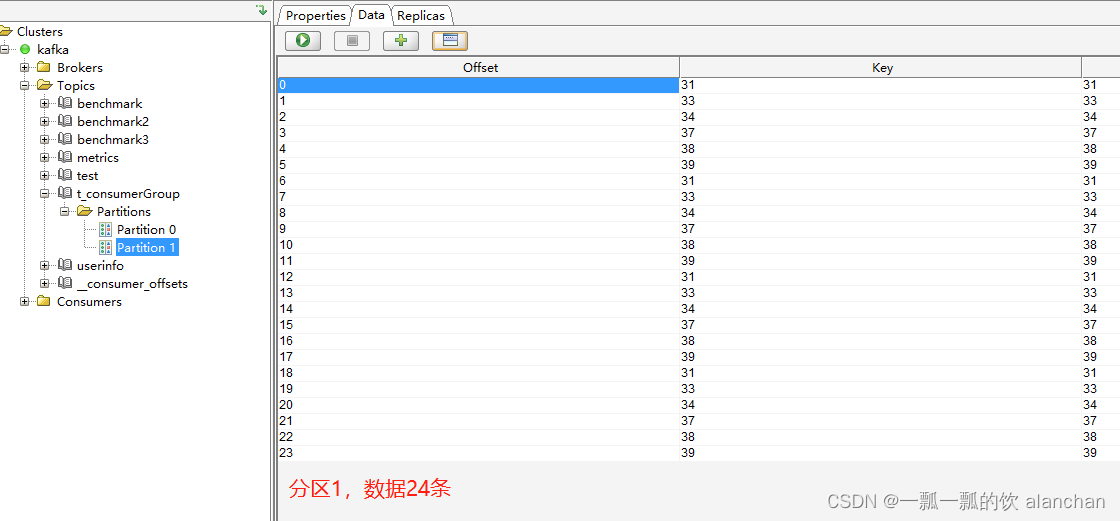The height and width of the screenshot is (521, 1120).
Task: Click Key cell 33 in offset 7 row
Action: pos(881,197)
